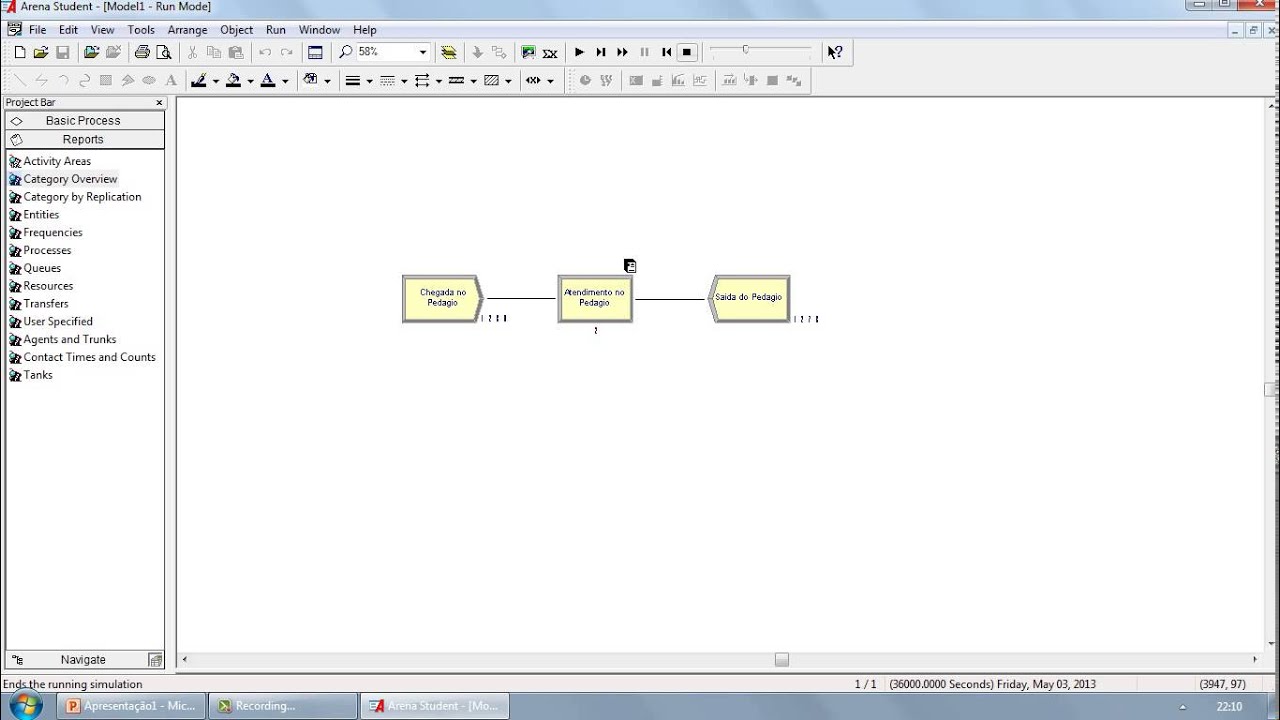Start the simulation with the Go button
The height and width of the screenshot is (720, 1280).
coord(579,52)
